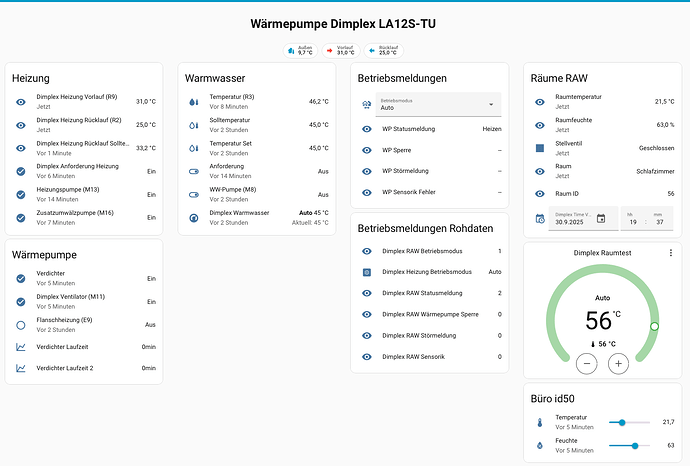This screenshot has height=466, width=690.
Task: Click the Rücklauf temperature badge
Action: click(x=384, y=51)
